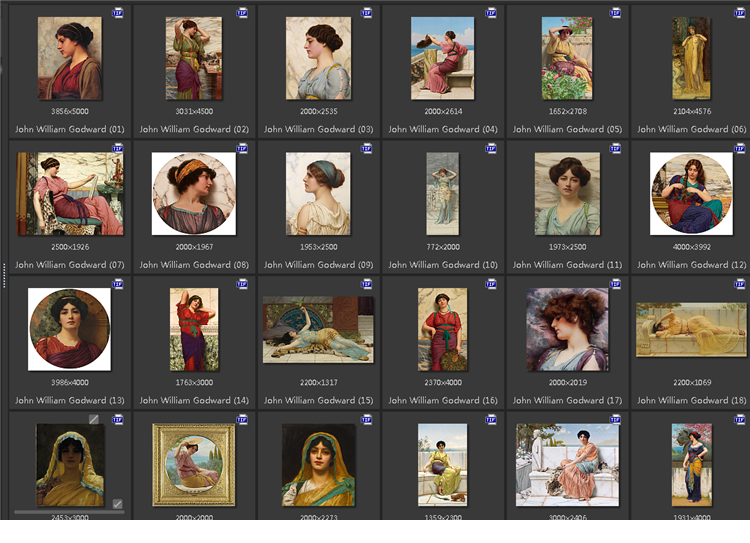
Task: Select the John William Godward (17) thumbnail
Action: 567,329
